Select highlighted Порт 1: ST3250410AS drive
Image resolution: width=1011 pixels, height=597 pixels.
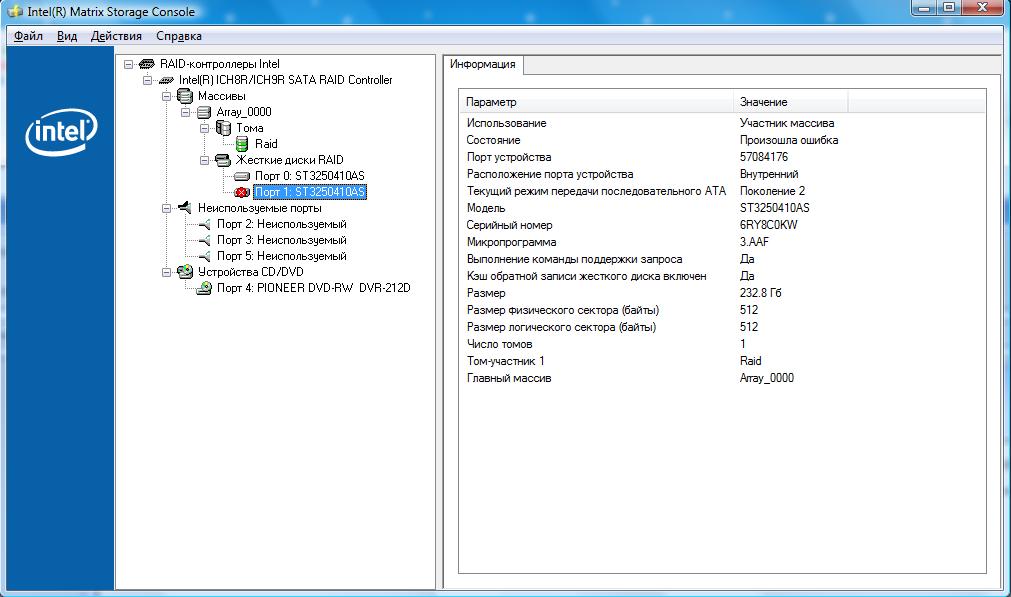[x=309, y=192]
